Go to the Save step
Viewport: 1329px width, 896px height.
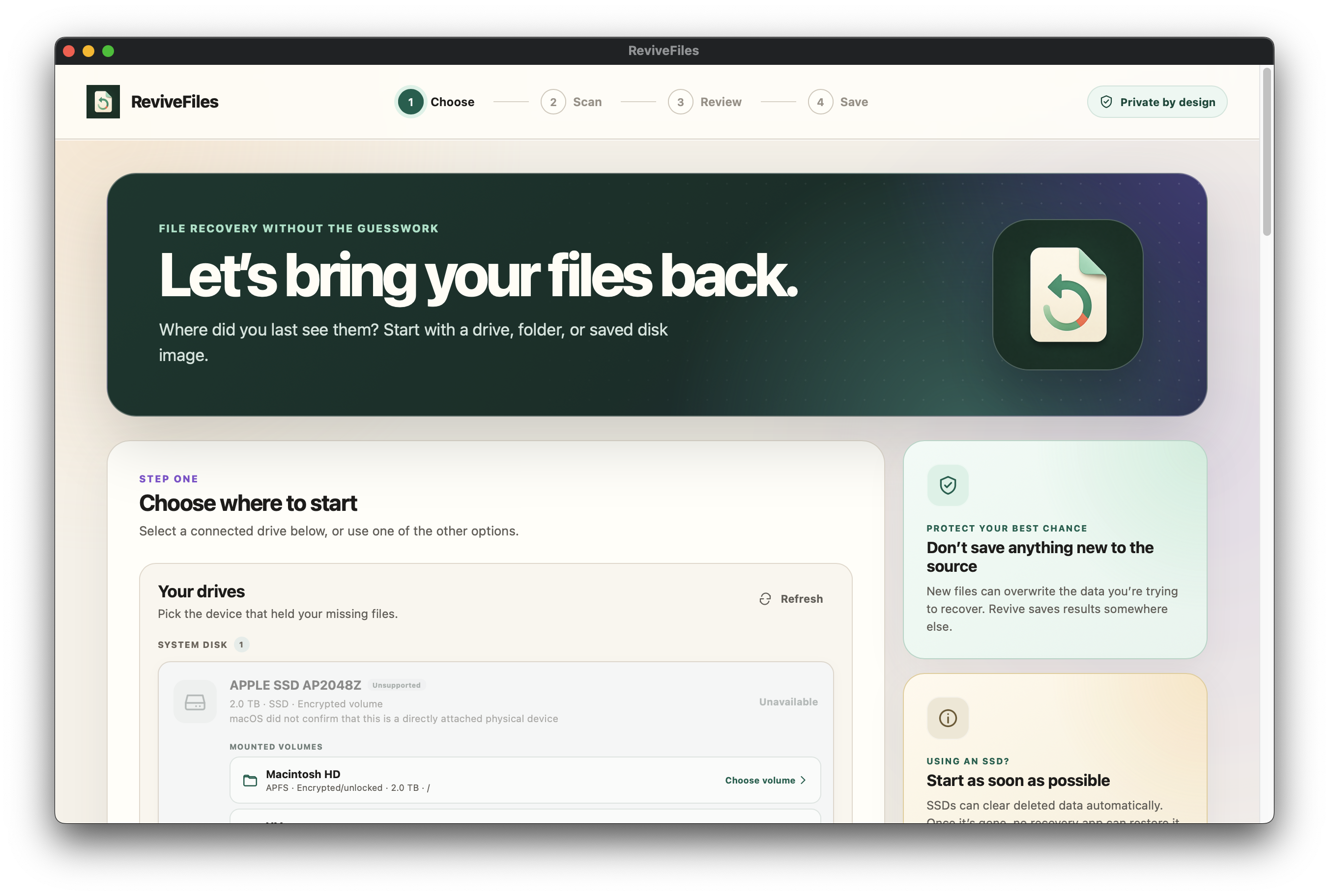pyautogui.click(x=838, y=102)
